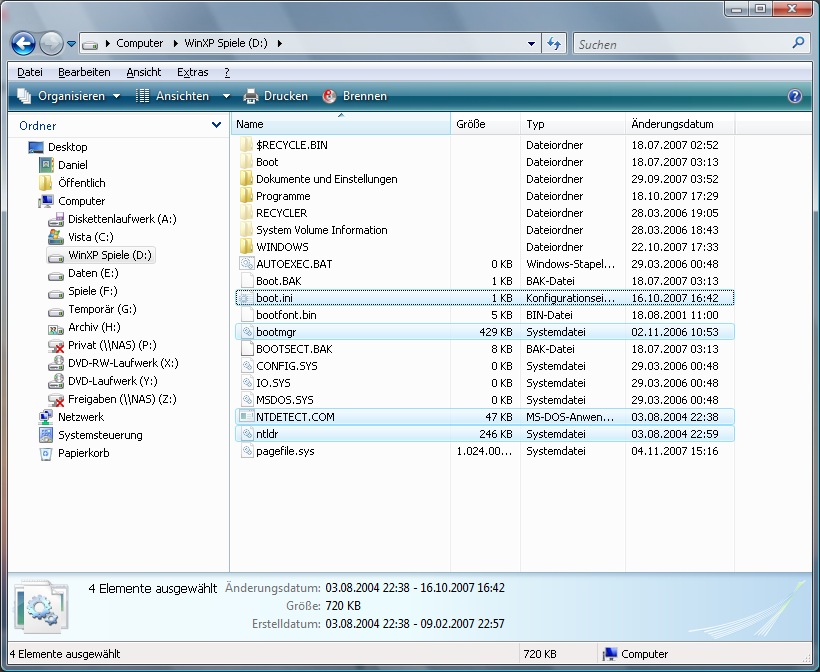Select Spiele (F:) drive icon
This screenshot has width=820, height=672.
(55, 292)
